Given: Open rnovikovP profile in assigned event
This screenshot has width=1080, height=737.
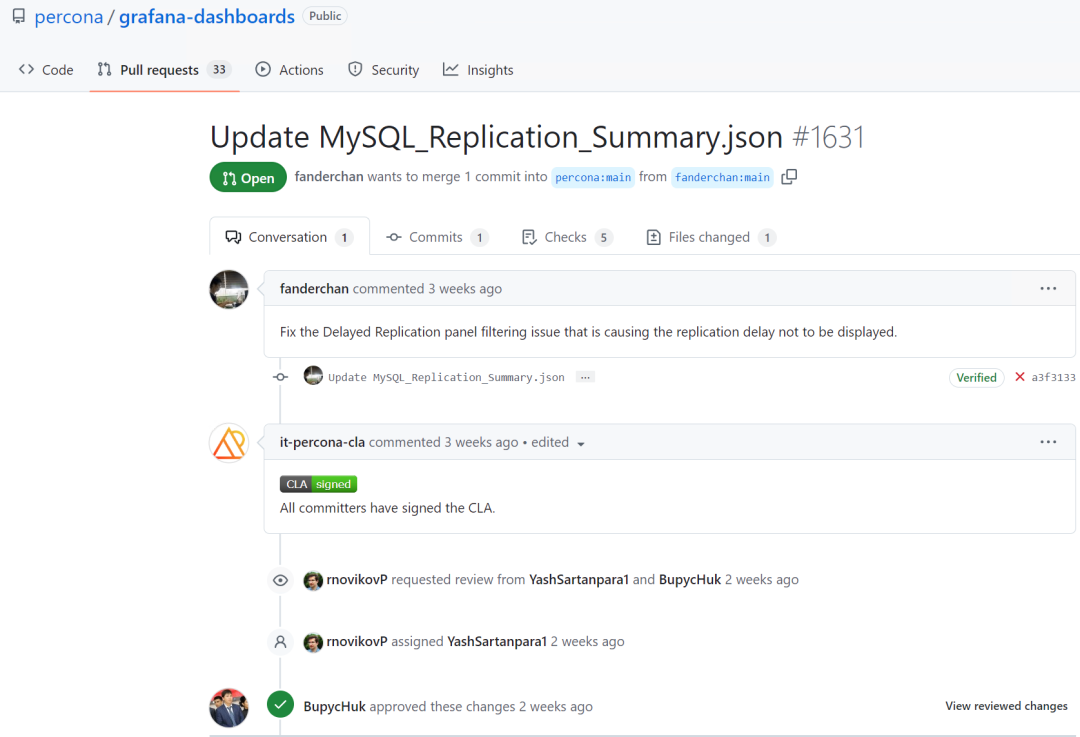Looking at the screenshot, I should tap(357, 641).
